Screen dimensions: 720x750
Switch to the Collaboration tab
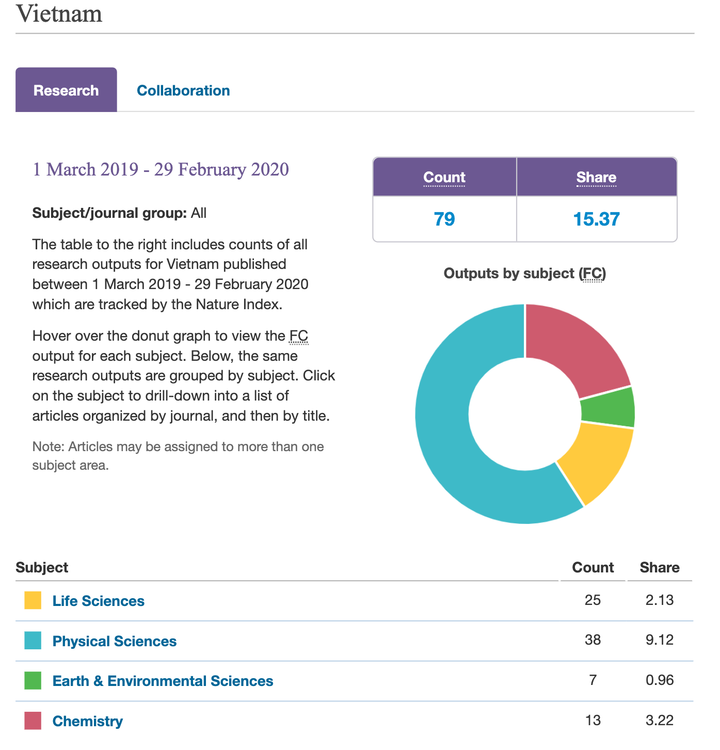[183, 90]
